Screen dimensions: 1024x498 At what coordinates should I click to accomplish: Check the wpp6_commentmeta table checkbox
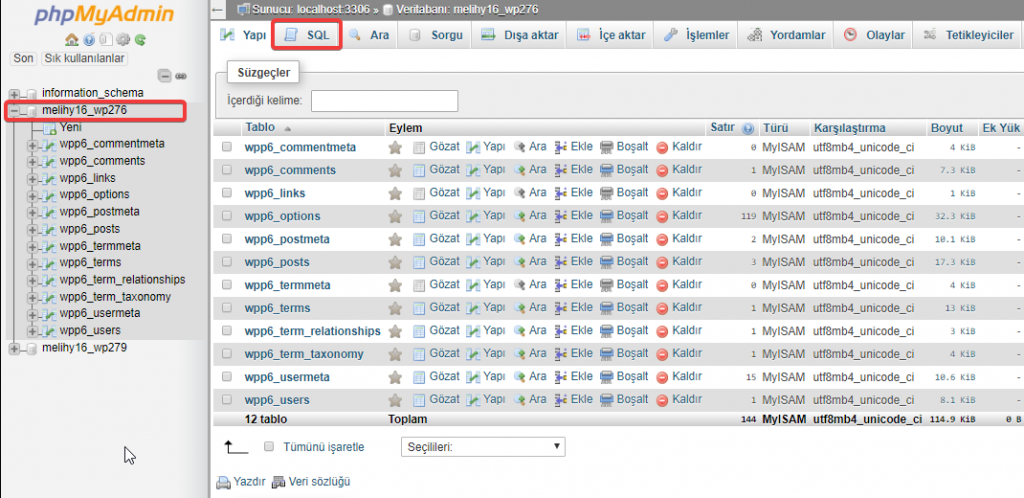coord(227,147)
